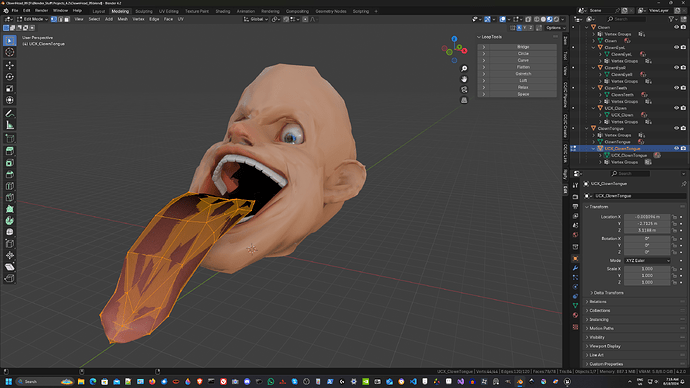Select the Move tool
This screenshot has width=690, height=388.
10,65
